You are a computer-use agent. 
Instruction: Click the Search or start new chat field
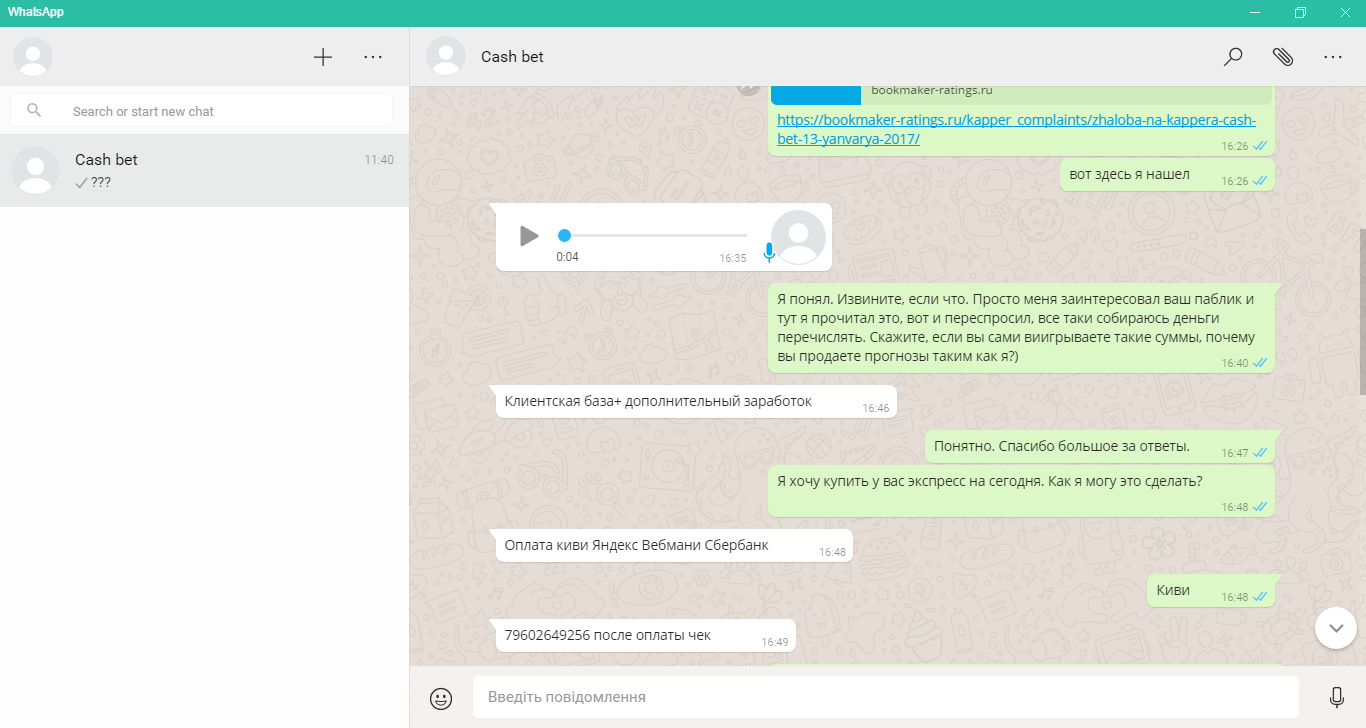(x=220, y=111)
